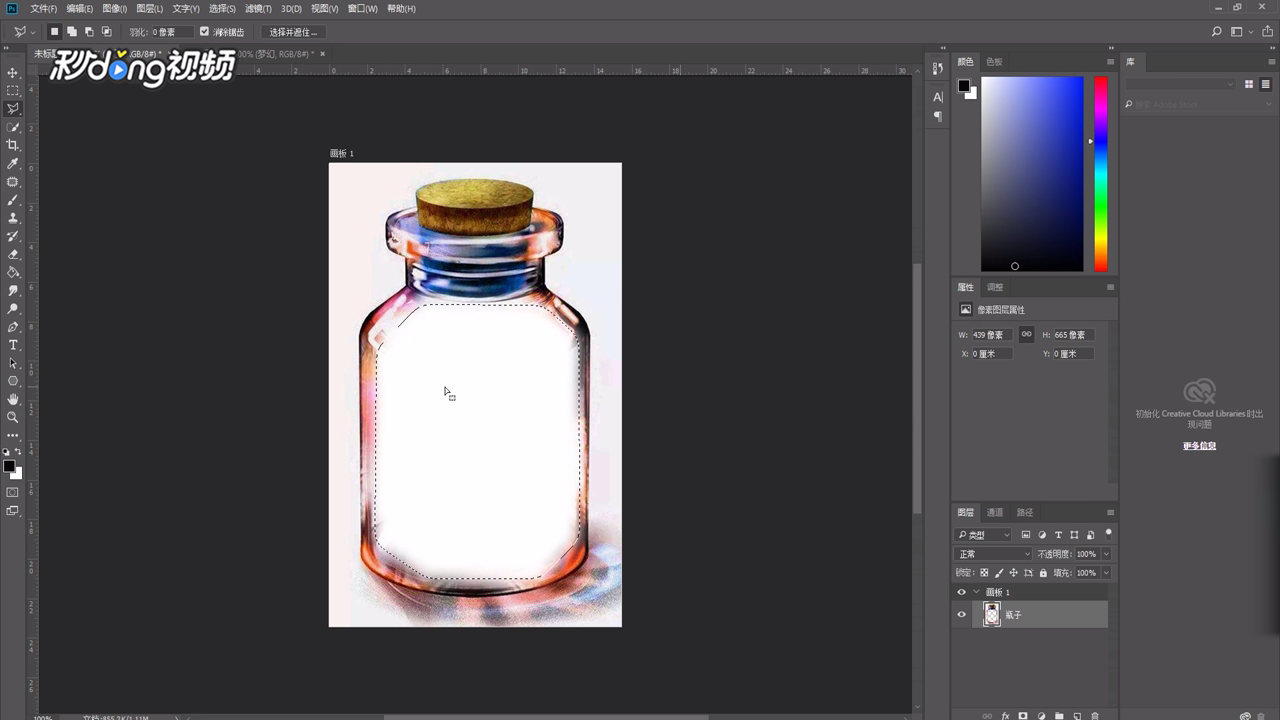Select the Rectangular Marquee tool

click(13, 91)
